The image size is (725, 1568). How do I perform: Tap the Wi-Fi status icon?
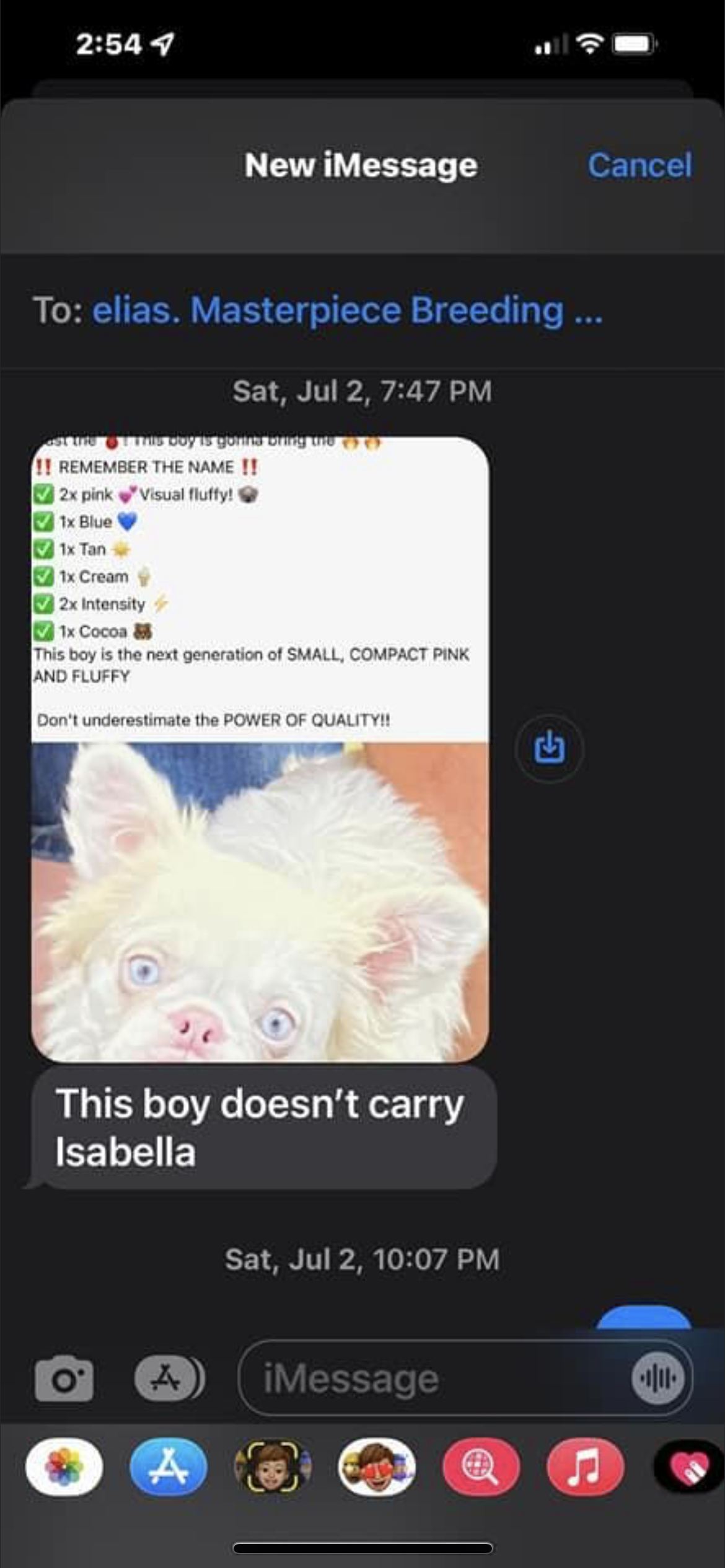[590, 43]
